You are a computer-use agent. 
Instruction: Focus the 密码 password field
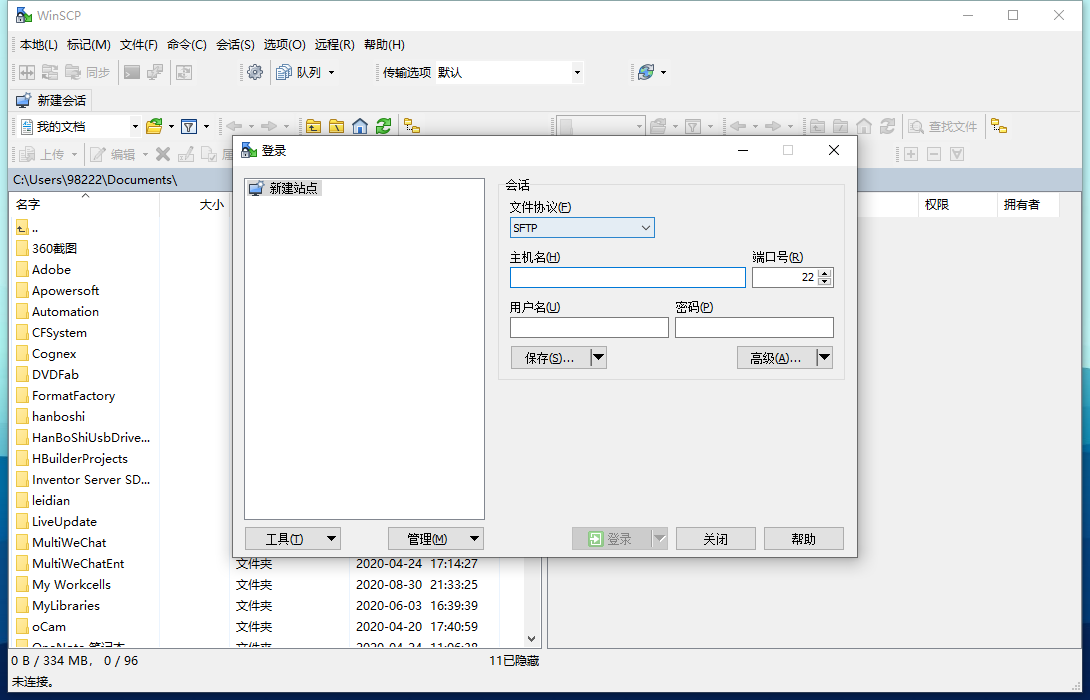[754, 327]
